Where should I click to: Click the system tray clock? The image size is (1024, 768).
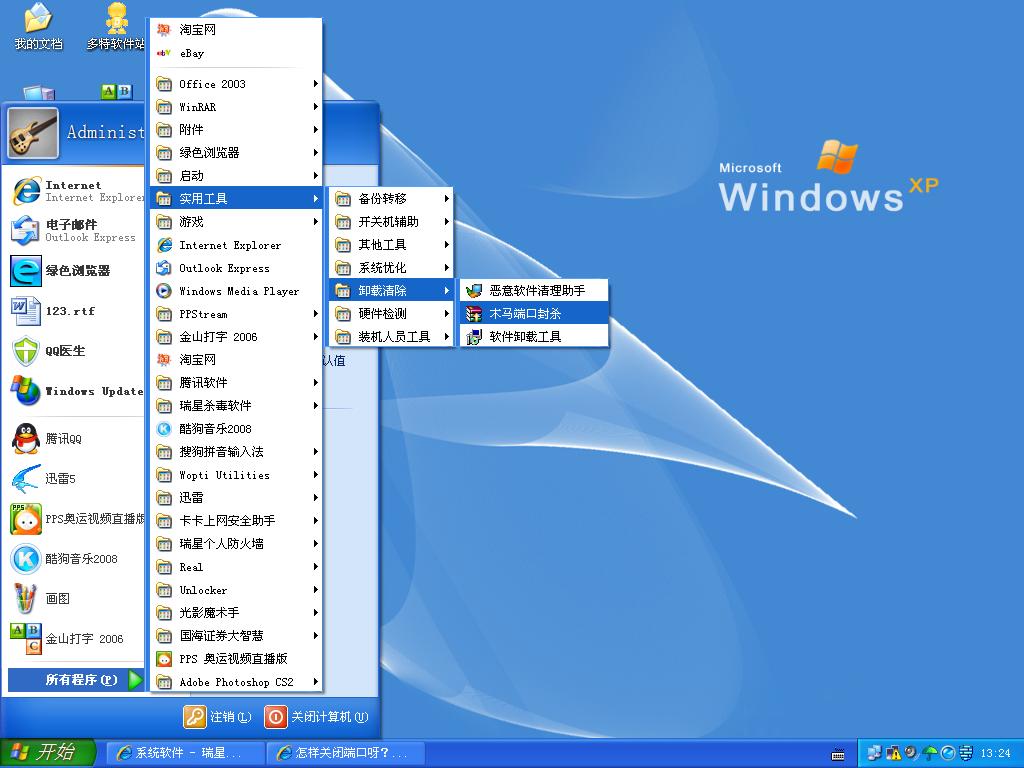995,753
